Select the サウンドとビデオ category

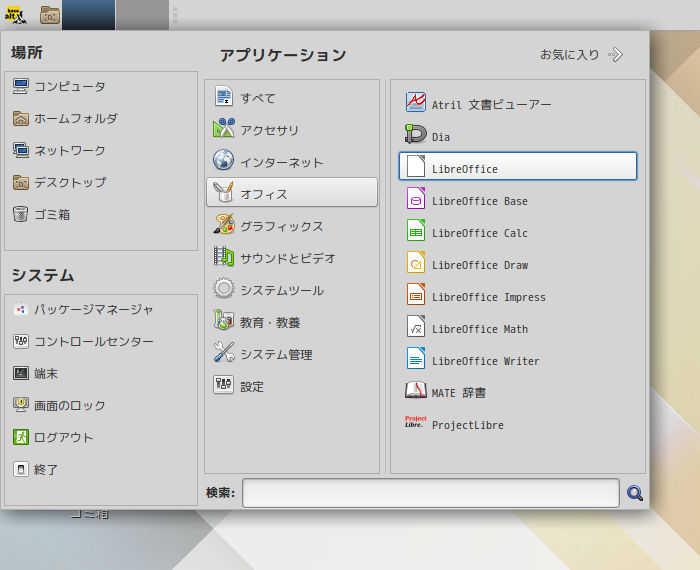pos(292,258)
